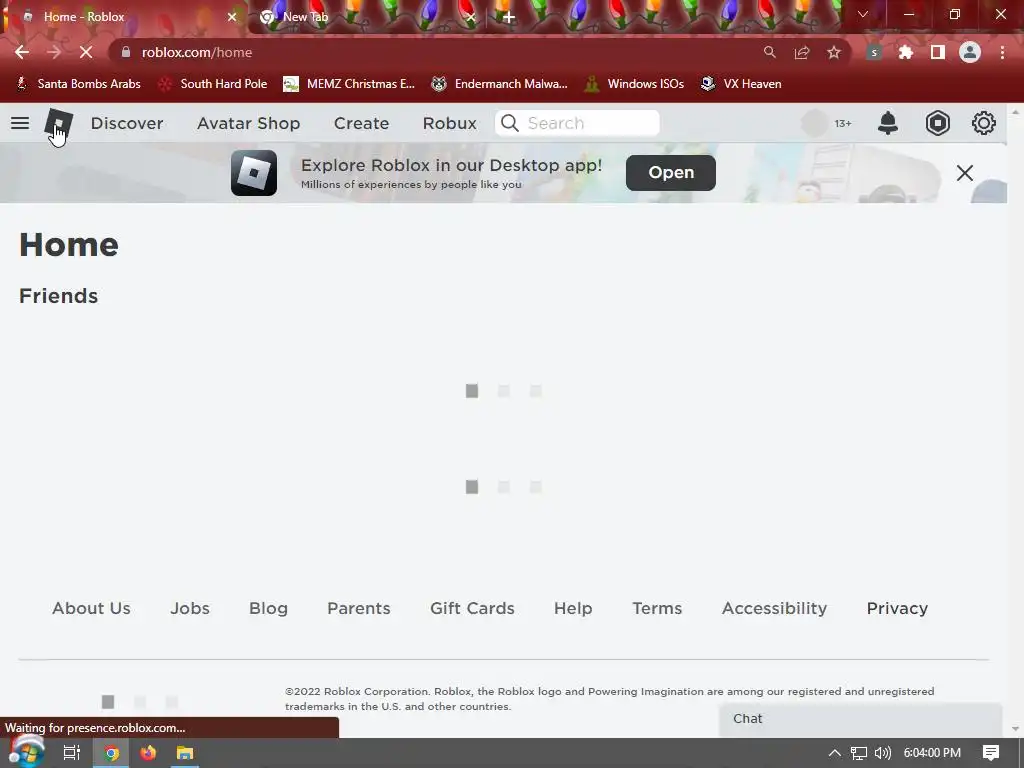The width and height of the screenshot is (1024, 768).
Task: Open a new browser tab
Action: pyautogui.click(x=508, y=17)
